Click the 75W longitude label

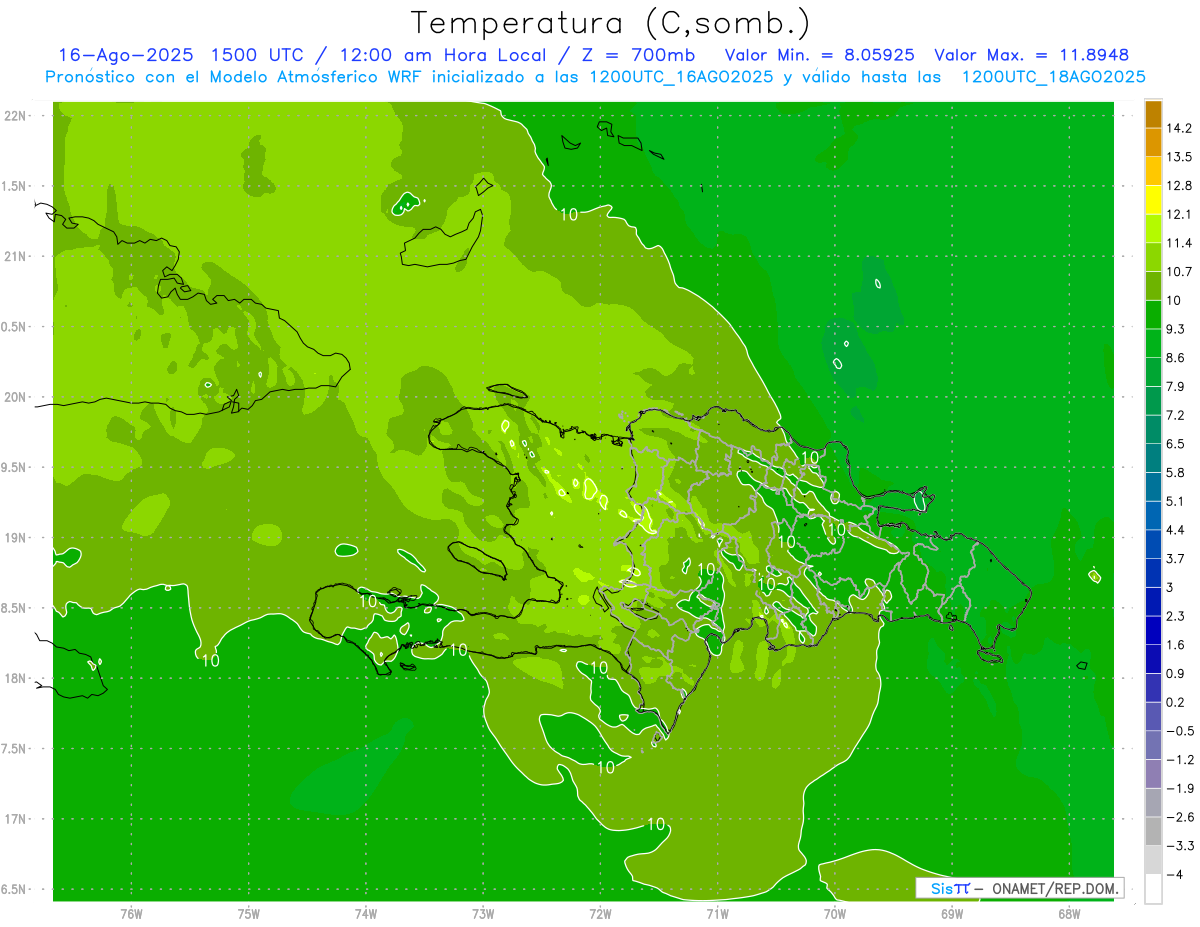coord(248,914)
